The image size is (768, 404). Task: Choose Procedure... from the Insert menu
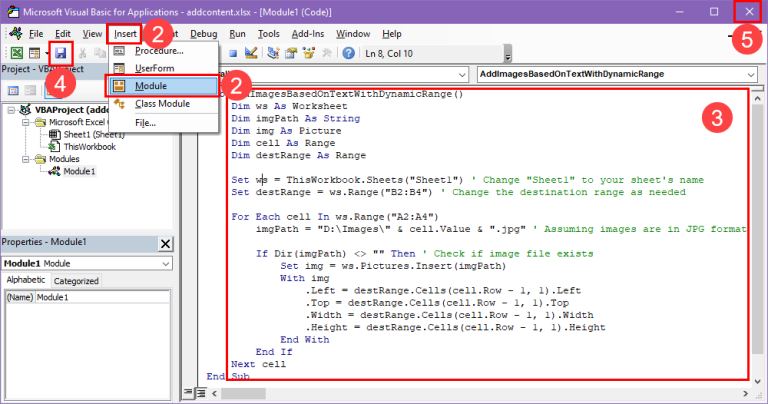coord(164,50)
